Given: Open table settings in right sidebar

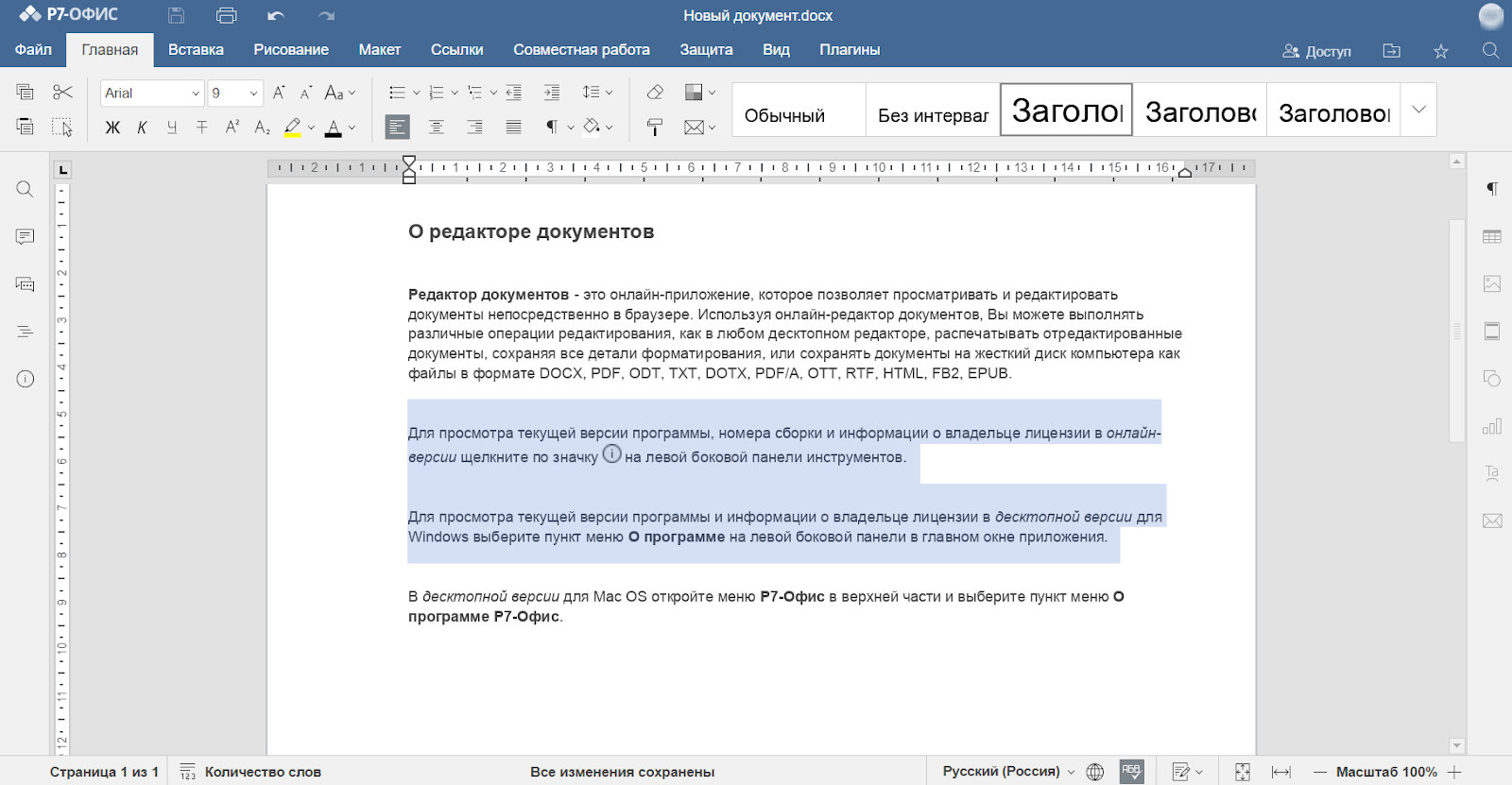Looking at the screenshot, I should tap(1492, 236).
